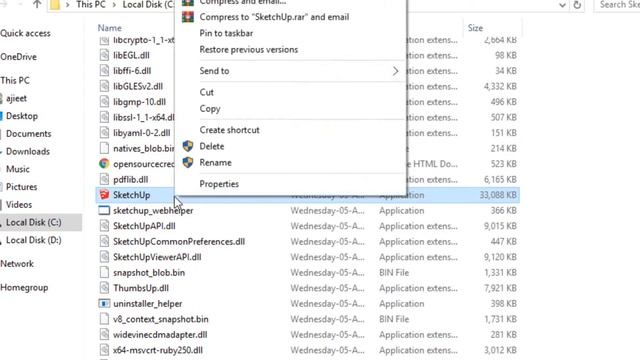Sort files by the Name column header
Image resolution: width=640 pixels, height=360 pixels.
click(x=109, y=28)
